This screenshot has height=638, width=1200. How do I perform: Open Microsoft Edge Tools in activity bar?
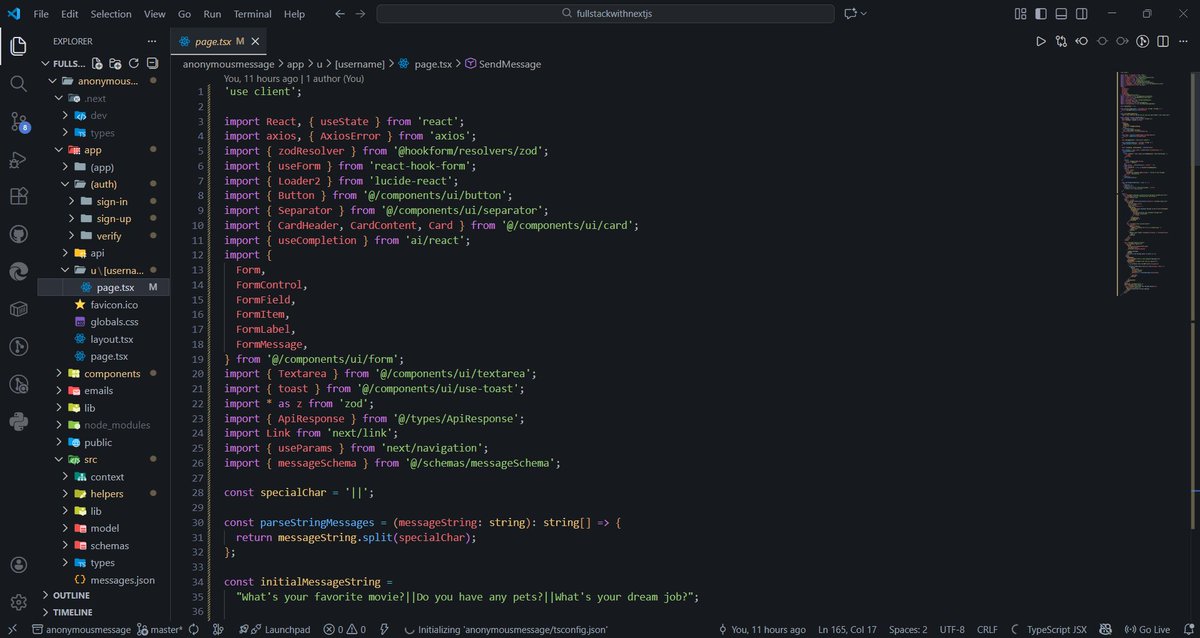18,272
